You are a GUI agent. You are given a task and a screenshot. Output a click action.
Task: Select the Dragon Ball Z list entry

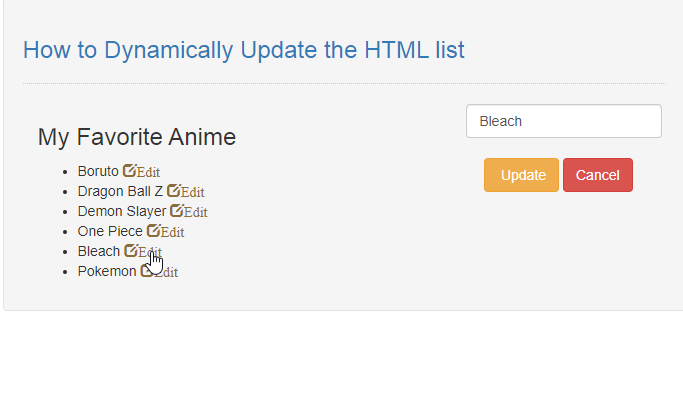[120, 191]
